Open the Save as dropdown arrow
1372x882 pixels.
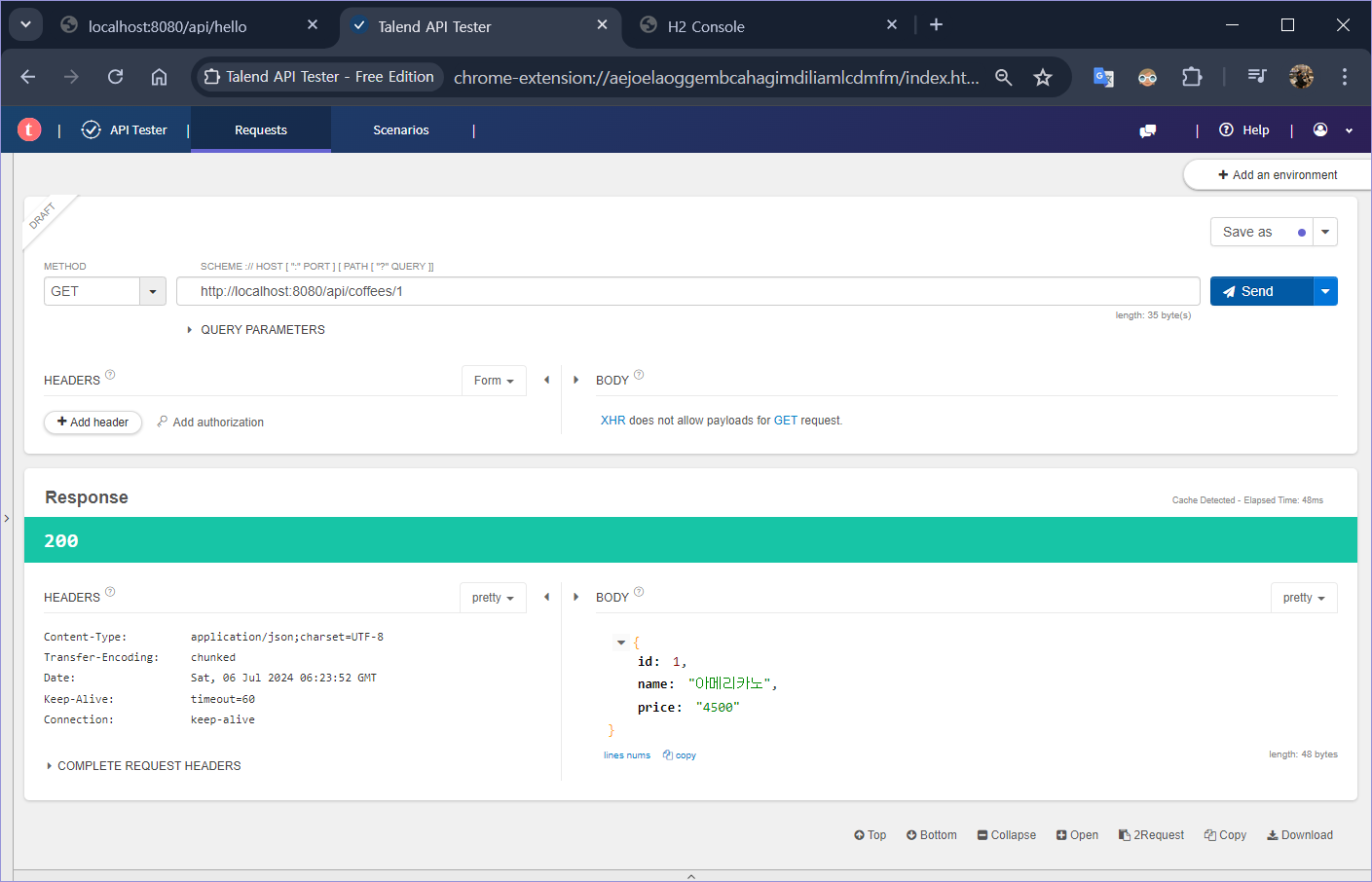[1325, 232]
